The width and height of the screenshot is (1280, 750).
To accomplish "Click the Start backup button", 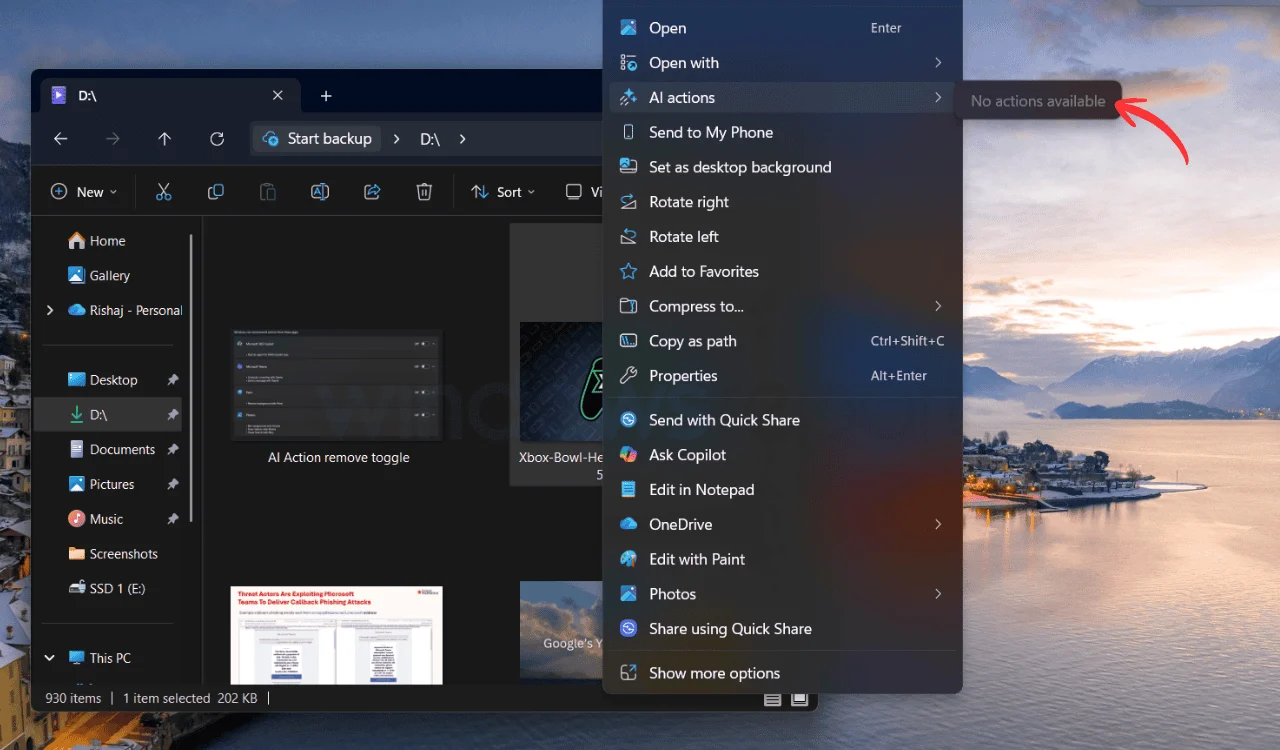I will pos(317,139).
